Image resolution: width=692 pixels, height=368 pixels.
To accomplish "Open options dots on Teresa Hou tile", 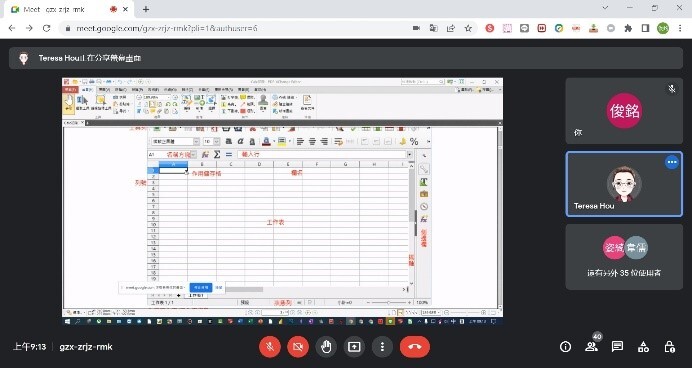I will point(672,162).
